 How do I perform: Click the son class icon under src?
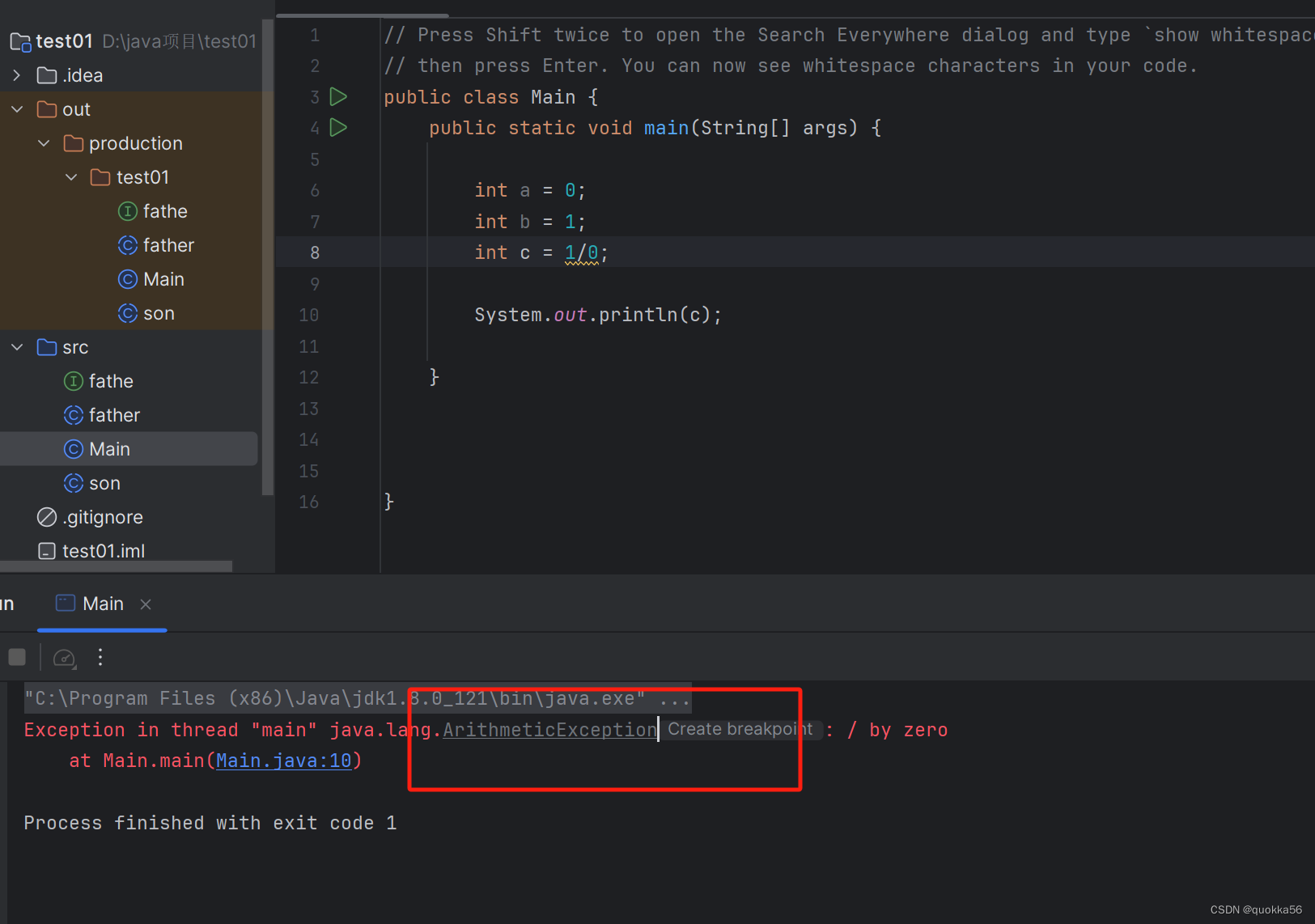(74, 483)
